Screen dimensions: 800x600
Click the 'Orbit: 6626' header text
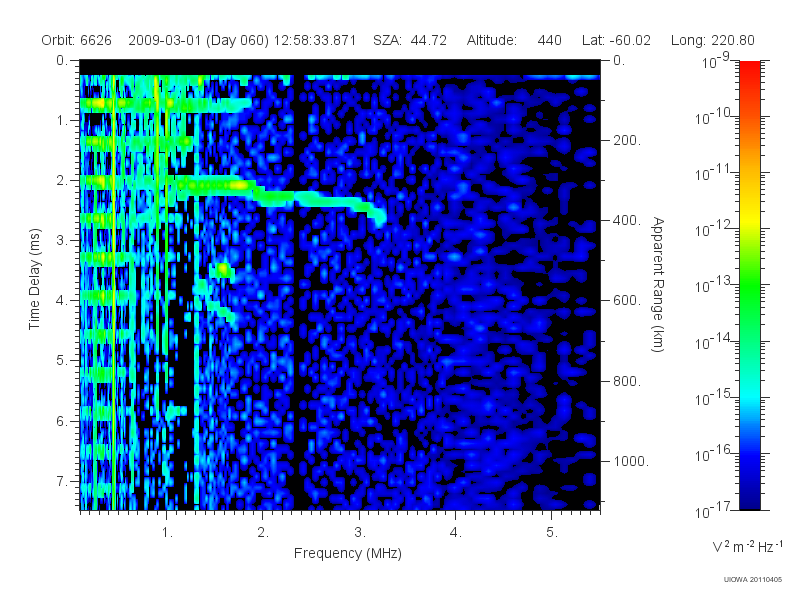point(77,40)
